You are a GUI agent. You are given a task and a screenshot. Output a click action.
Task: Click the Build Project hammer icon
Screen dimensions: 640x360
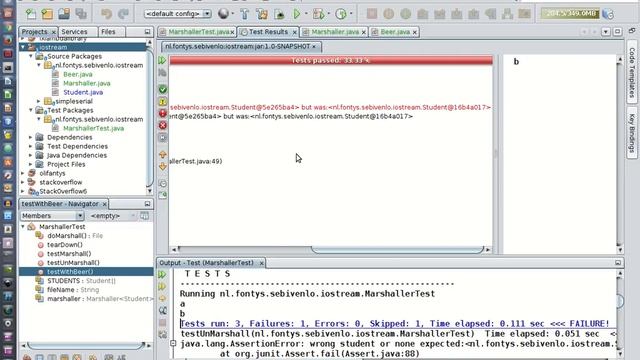click(244, 14)
